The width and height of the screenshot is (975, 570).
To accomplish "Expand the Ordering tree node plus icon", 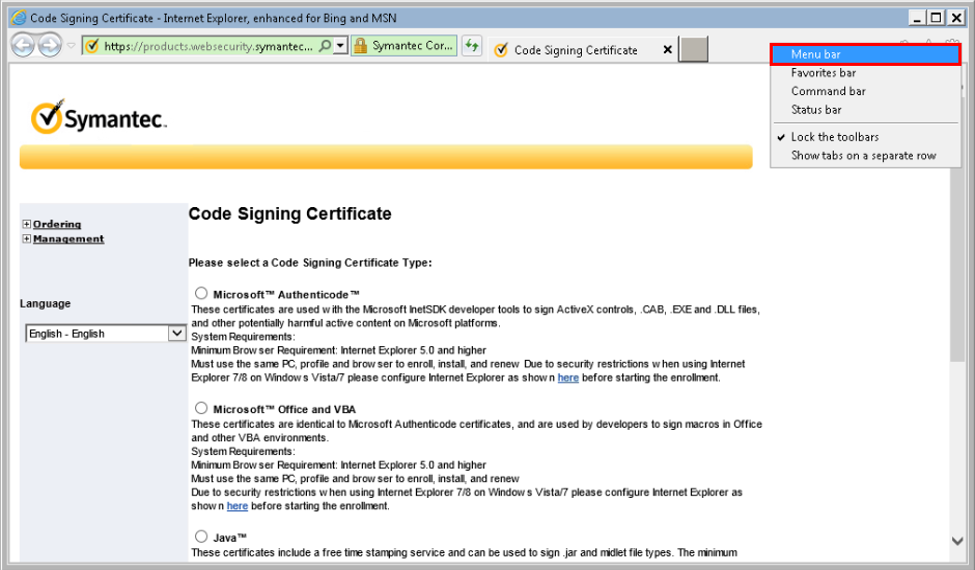I will click(x=26, y=224).
